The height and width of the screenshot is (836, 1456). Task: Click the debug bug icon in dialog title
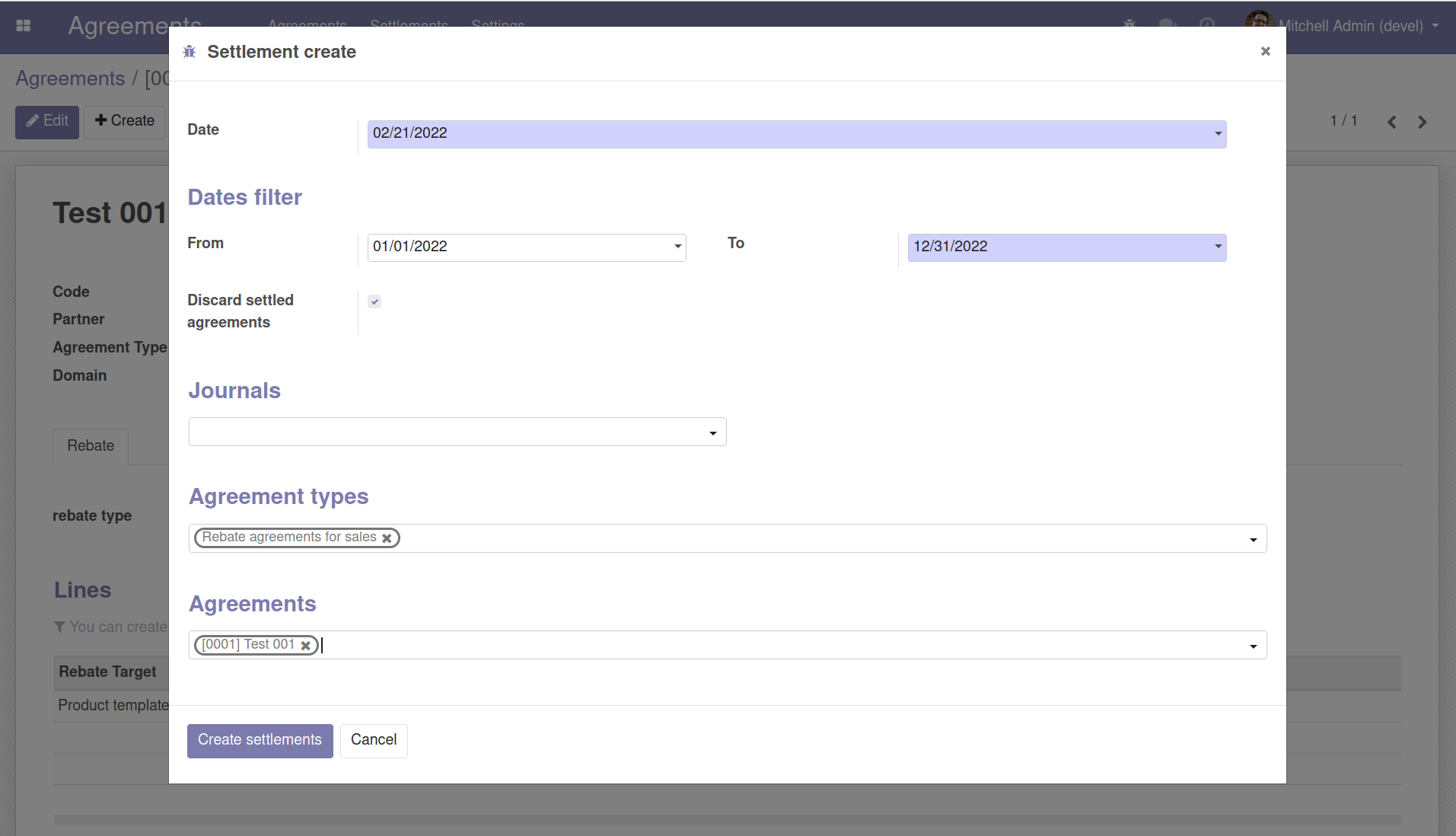coord(190,52)
